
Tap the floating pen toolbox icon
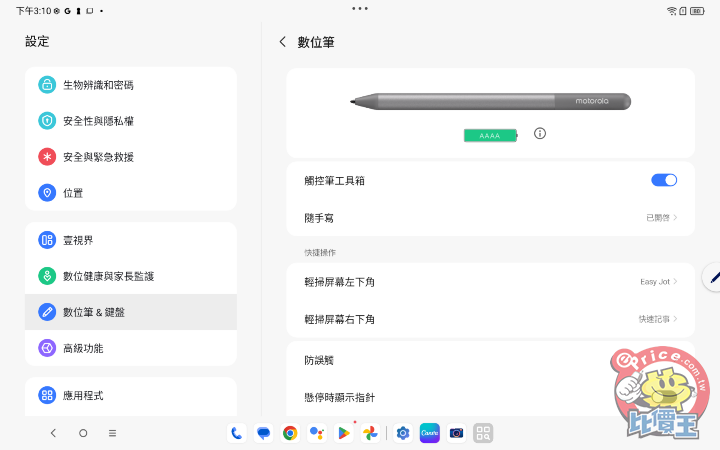(x=713, y=277)
